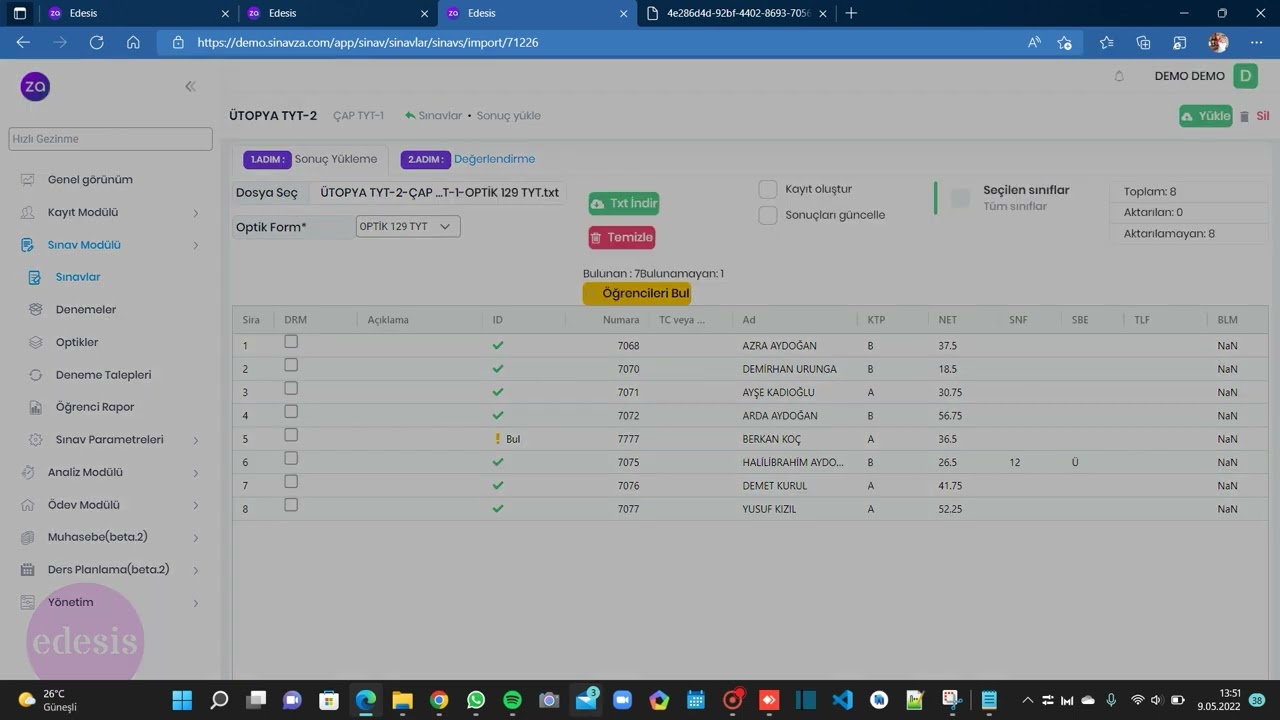Click the za logo in sidebar
1280x720 pixels.
pos(35,87)
